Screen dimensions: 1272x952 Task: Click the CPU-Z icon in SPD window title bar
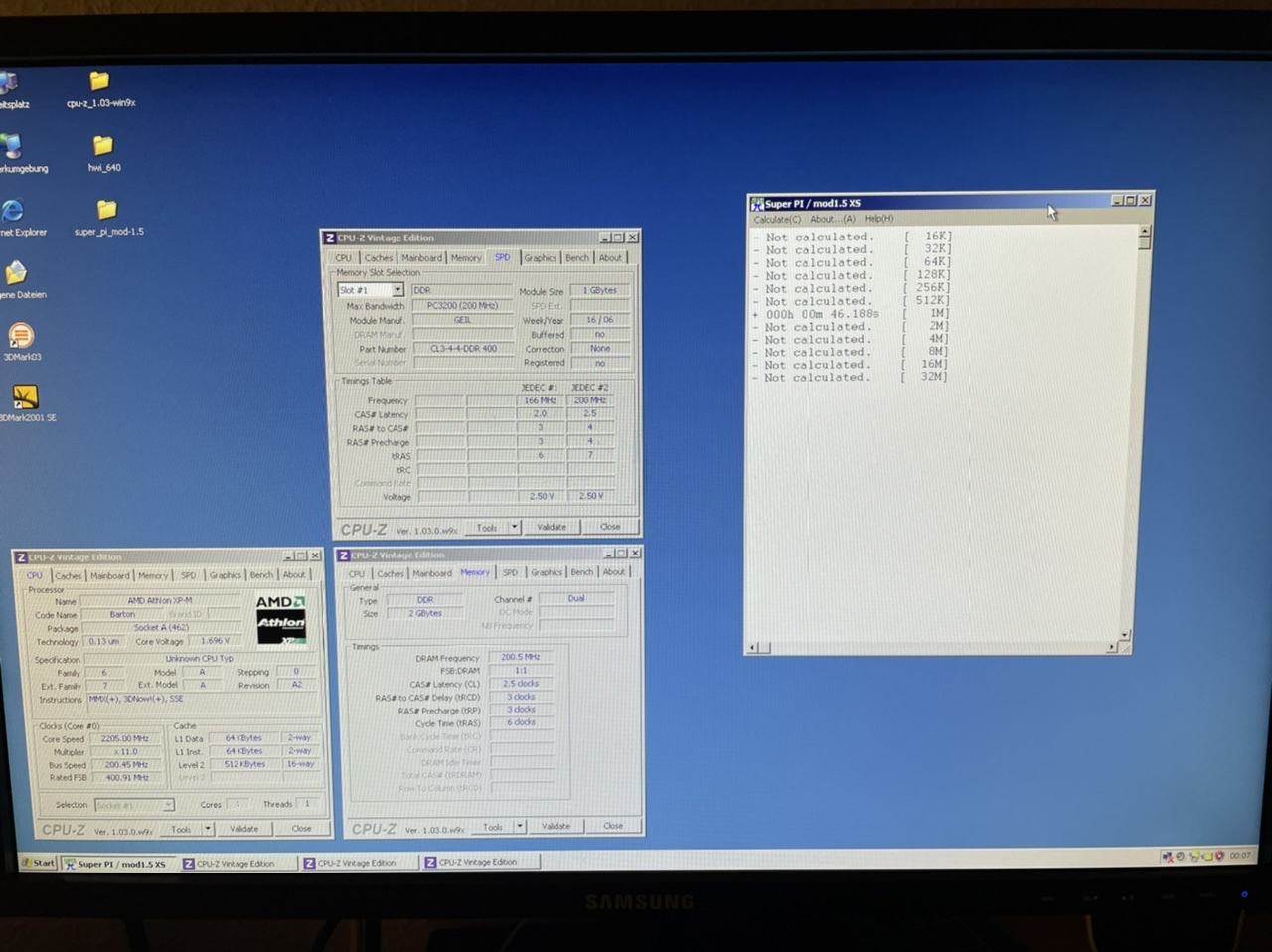(329, 238)
